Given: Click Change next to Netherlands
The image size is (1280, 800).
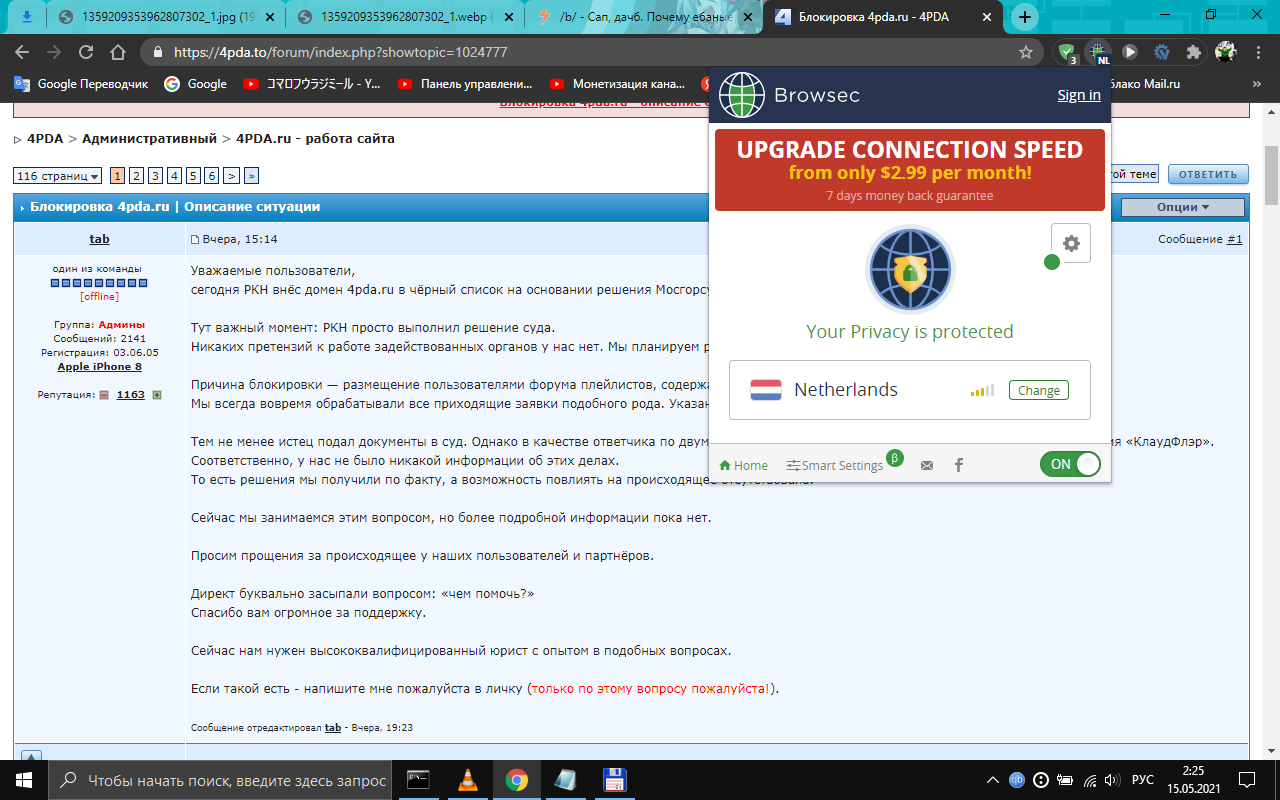Looking at the screenshot, I should 1039,390.
